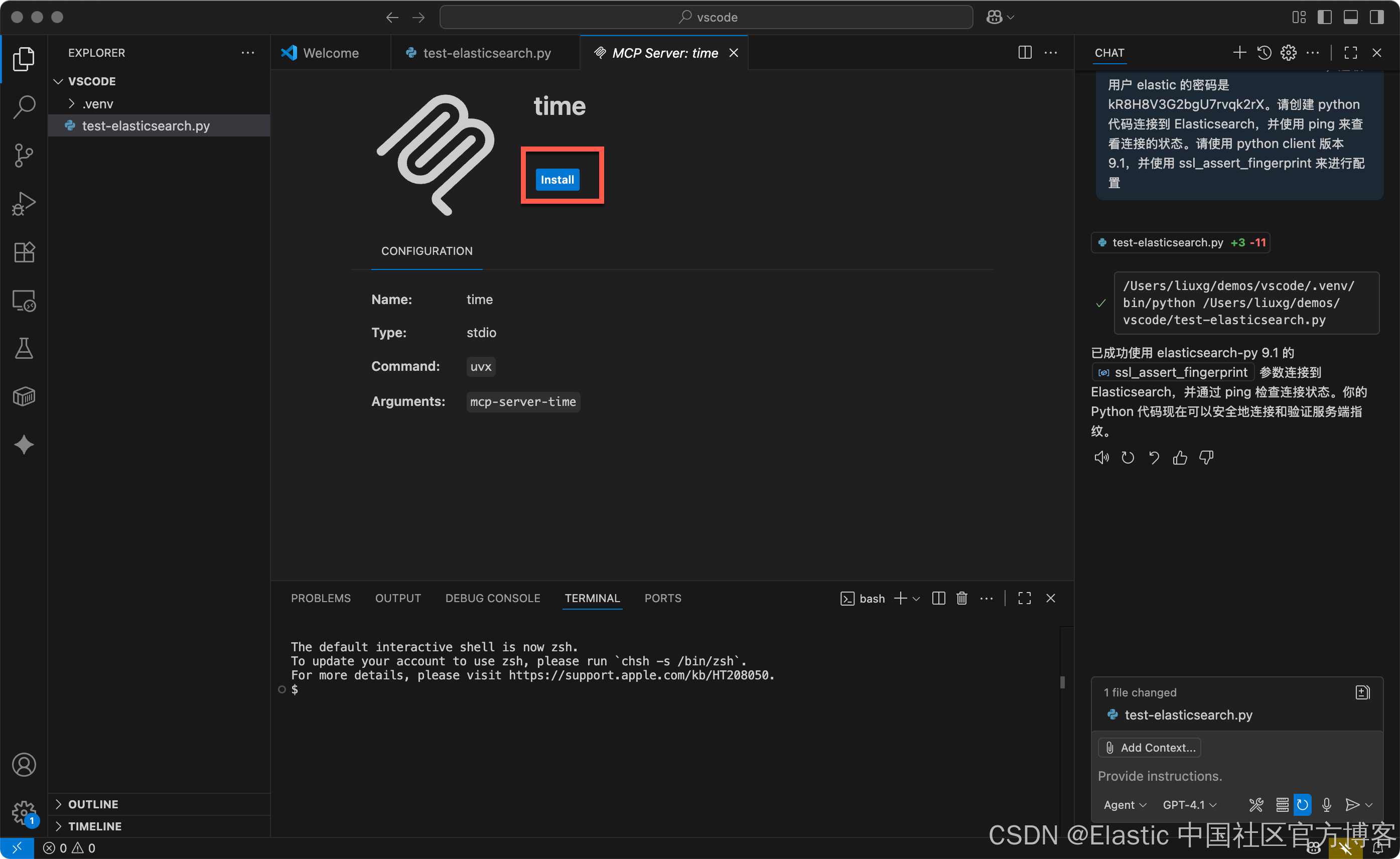Start voice chat with microphone

click(x=1326, y=805)
